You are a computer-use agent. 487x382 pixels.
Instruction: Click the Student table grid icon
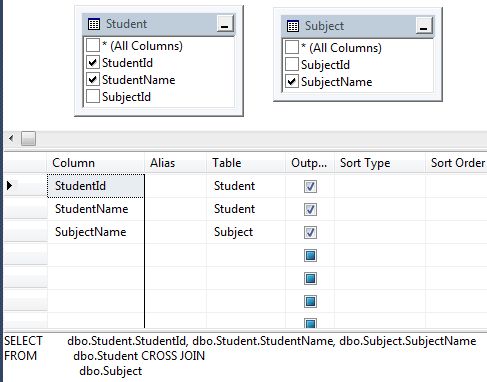94,24
